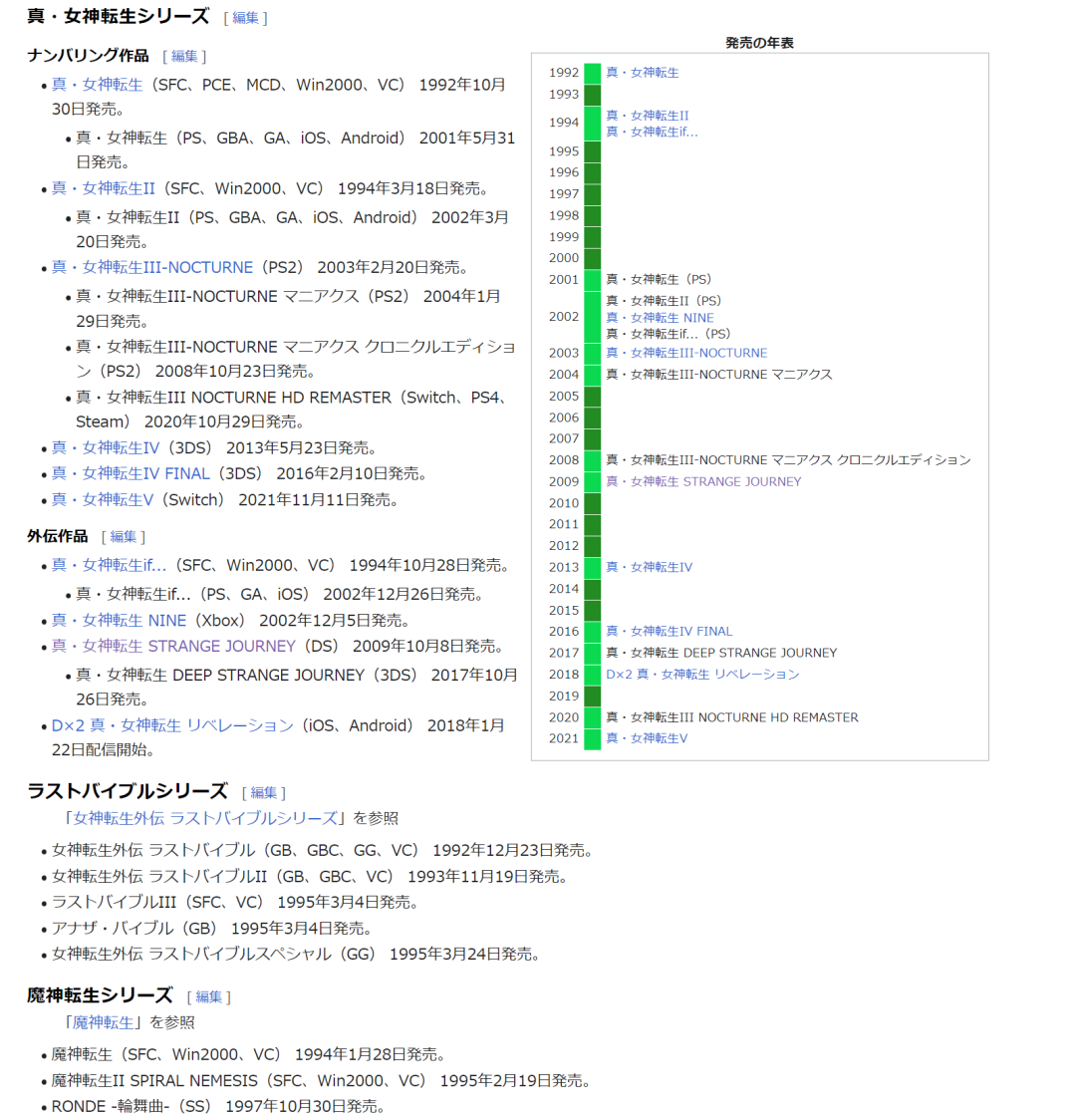The height and width of the screenshot is (1120, 1076).
Task: Open 真・女神転生V link in the Switch list entry
Action: pos(102,499)
